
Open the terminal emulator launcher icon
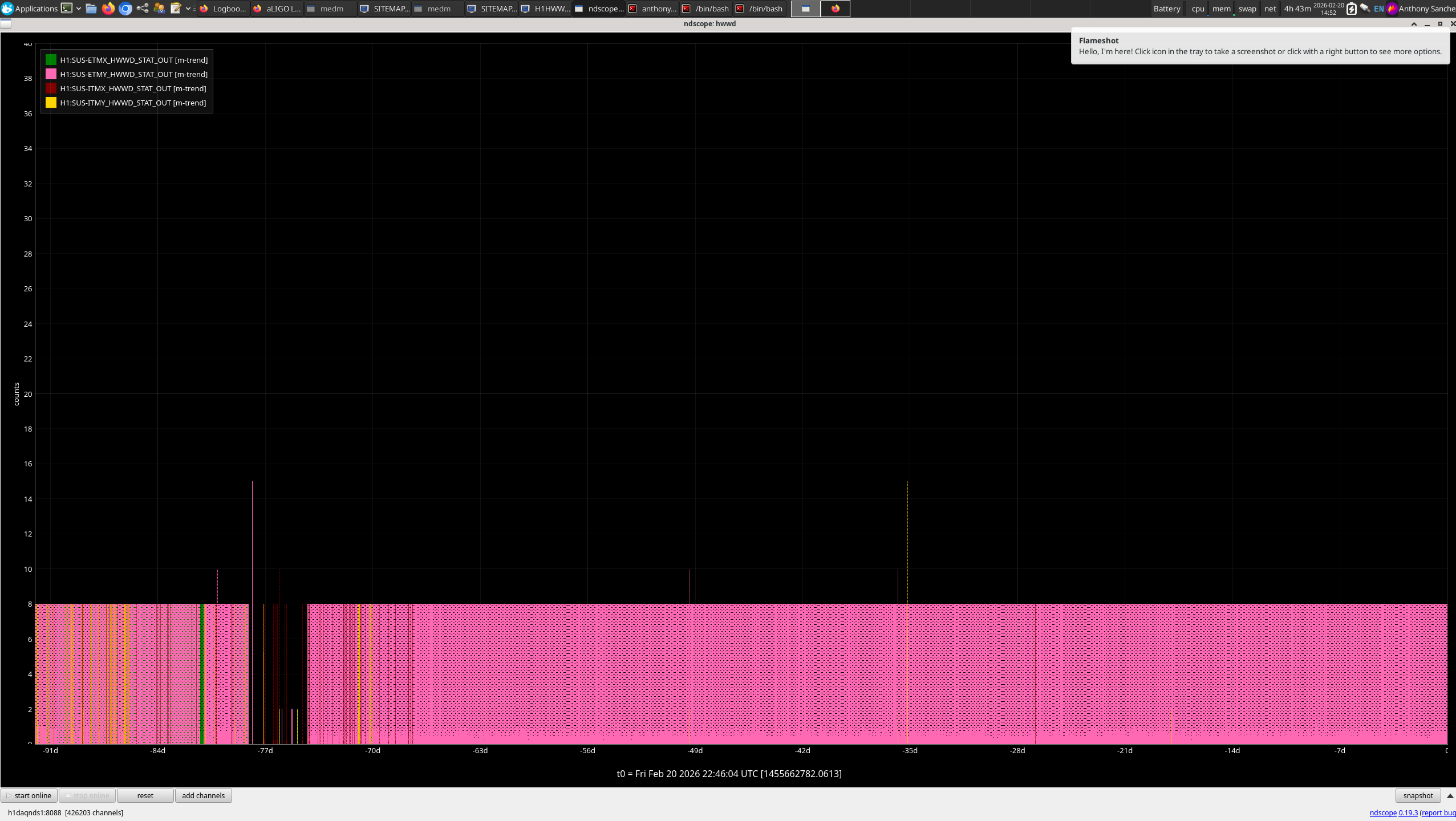pyautogui.click(x=67, y=8)
